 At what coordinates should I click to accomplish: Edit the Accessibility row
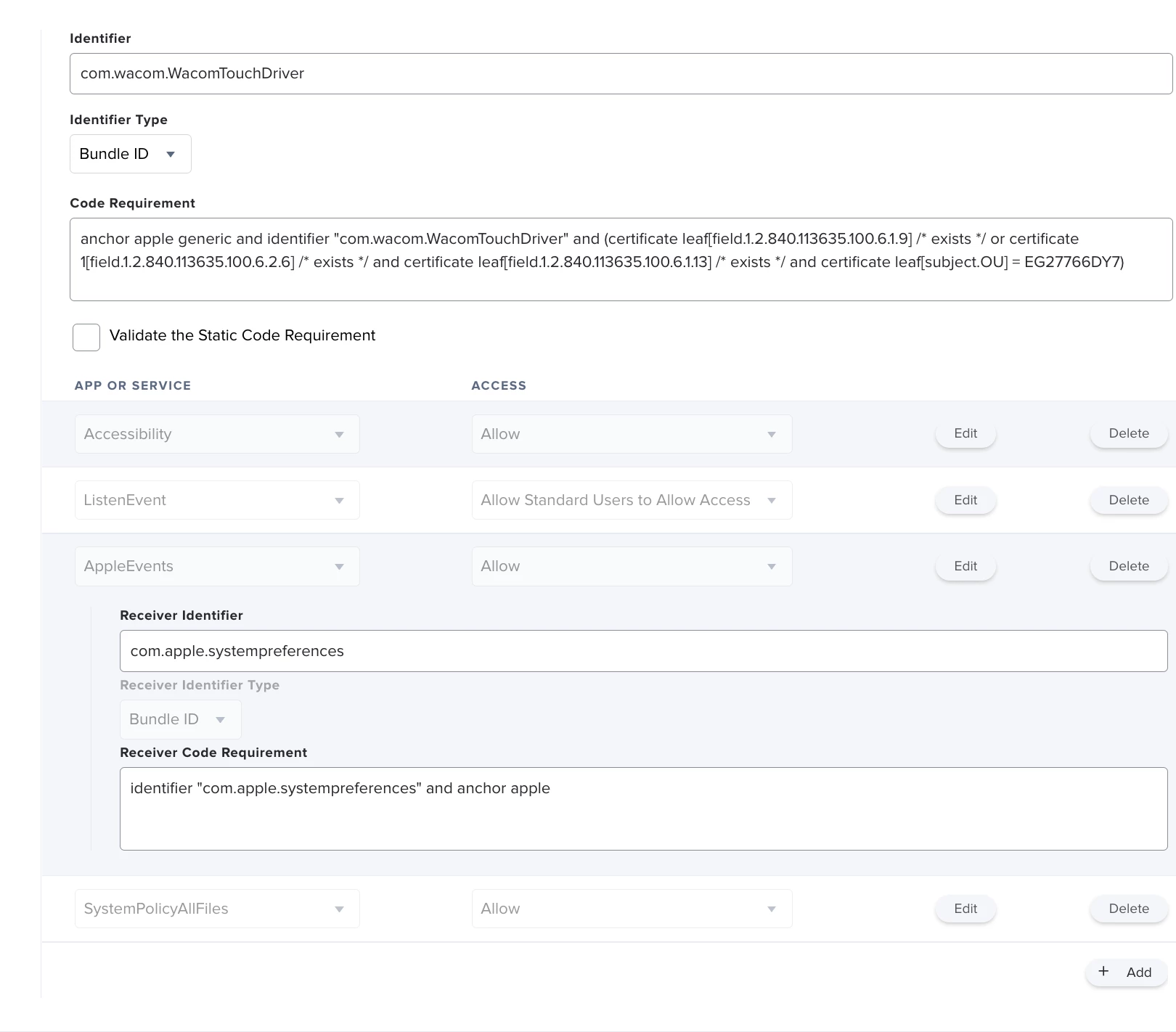click(x=965, y=433)
